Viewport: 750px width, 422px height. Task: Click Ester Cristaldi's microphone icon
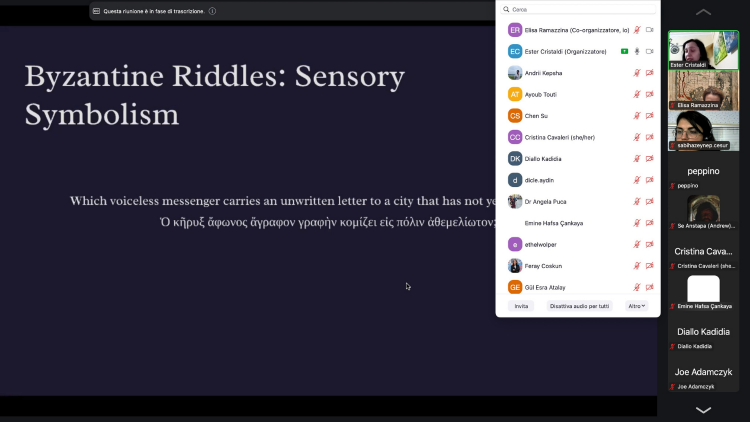point(637,51)
